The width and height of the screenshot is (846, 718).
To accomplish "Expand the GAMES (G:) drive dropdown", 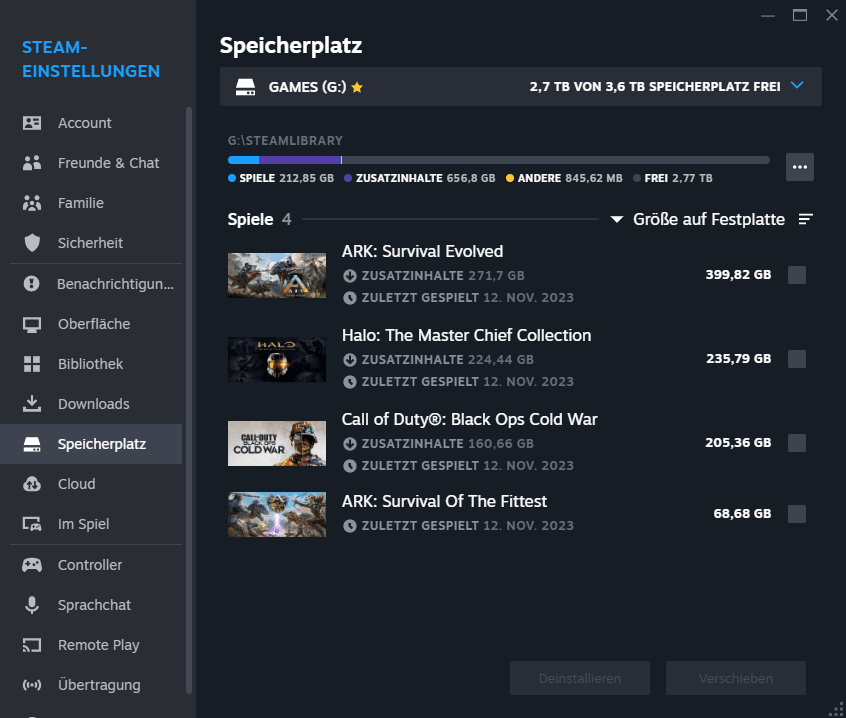I will (796, 86).
